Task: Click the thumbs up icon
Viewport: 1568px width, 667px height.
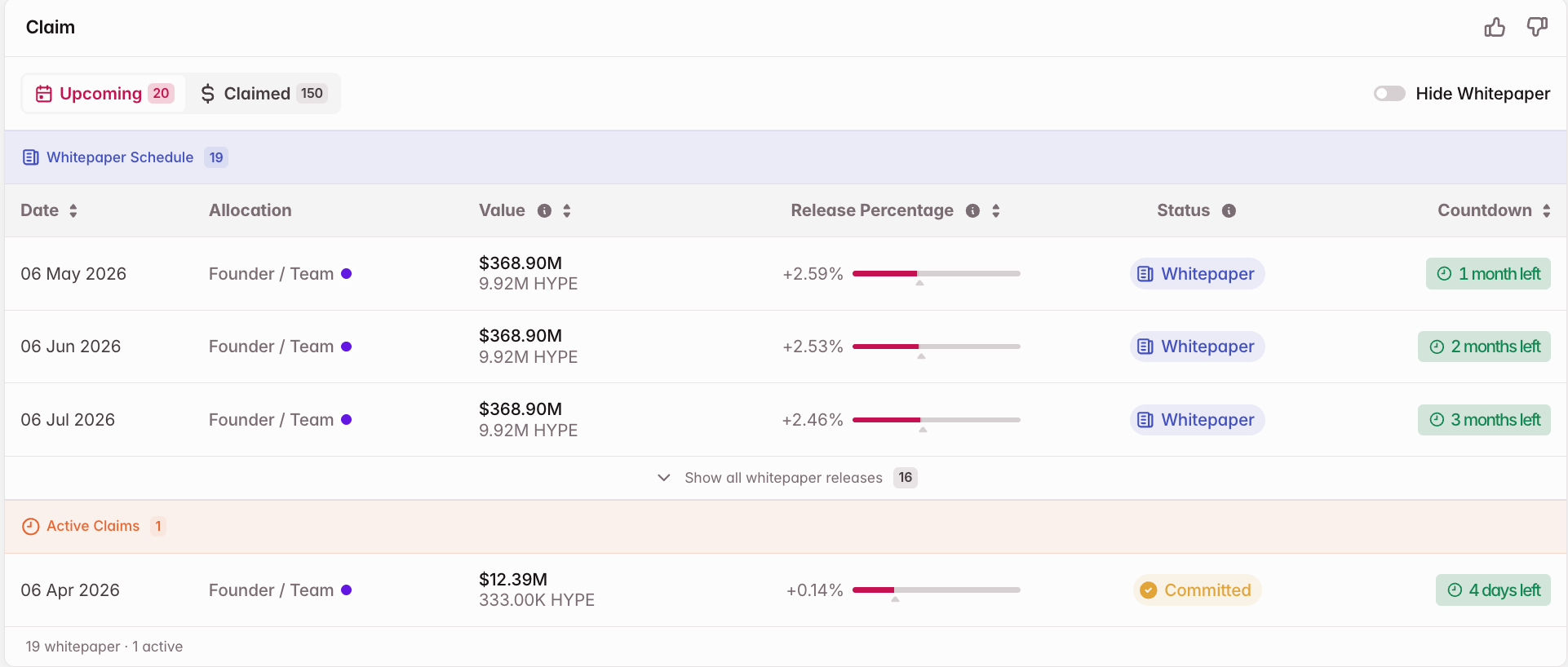Action: pyautogui.click(x=1495, y=28)
